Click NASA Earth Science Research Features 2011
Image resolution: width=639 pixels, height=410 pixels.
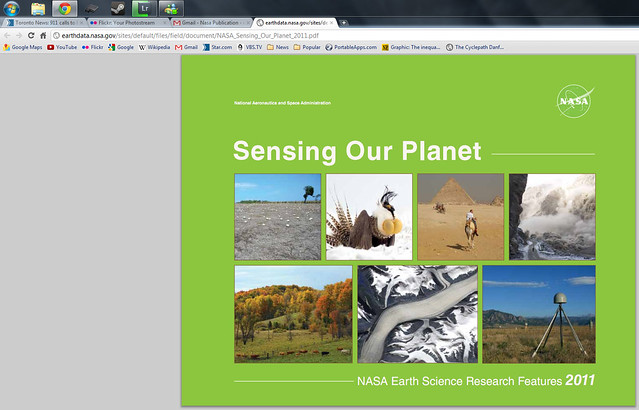[x=476, y=381]
